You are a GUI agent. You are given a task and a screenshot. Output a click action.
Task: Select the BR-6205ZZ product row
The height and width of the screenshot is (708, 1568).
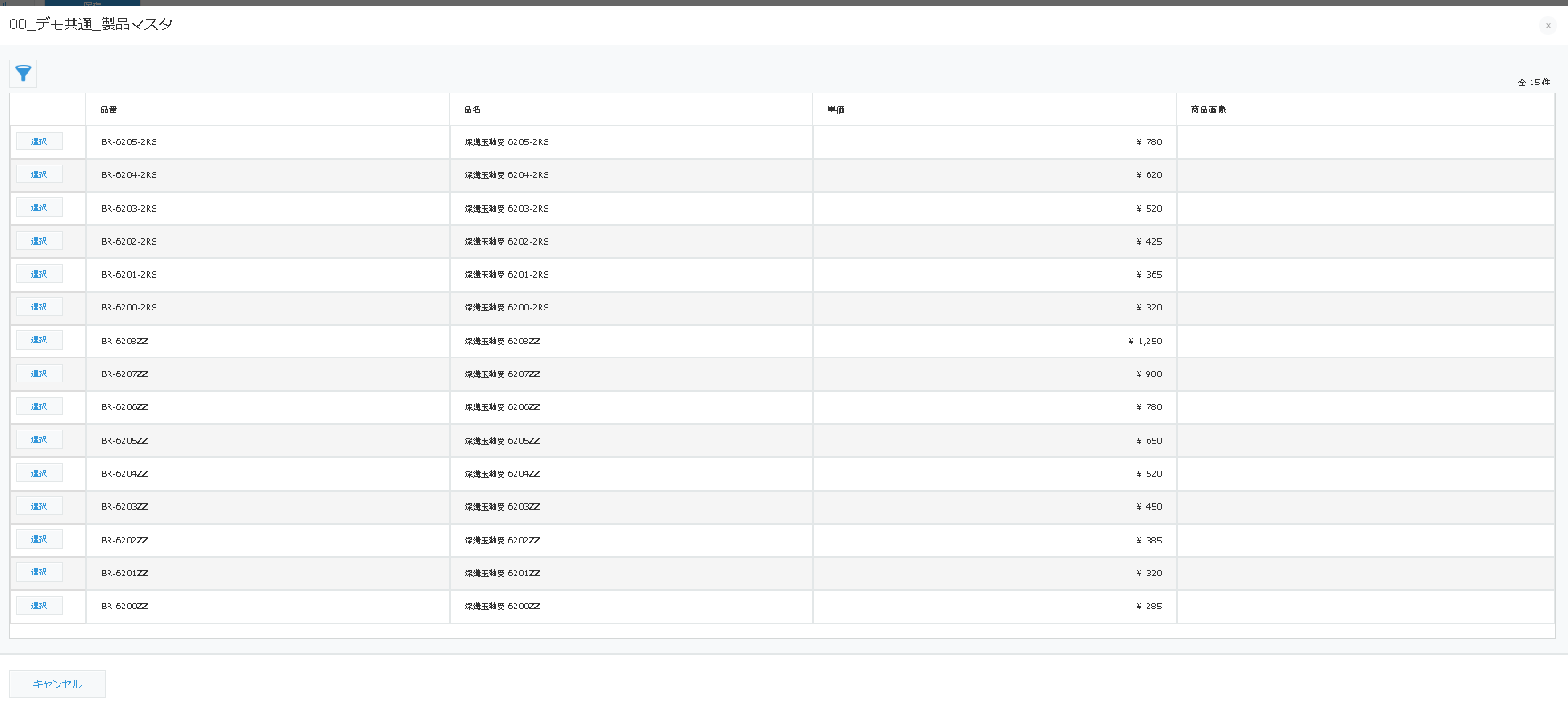(x=39, y=439)
